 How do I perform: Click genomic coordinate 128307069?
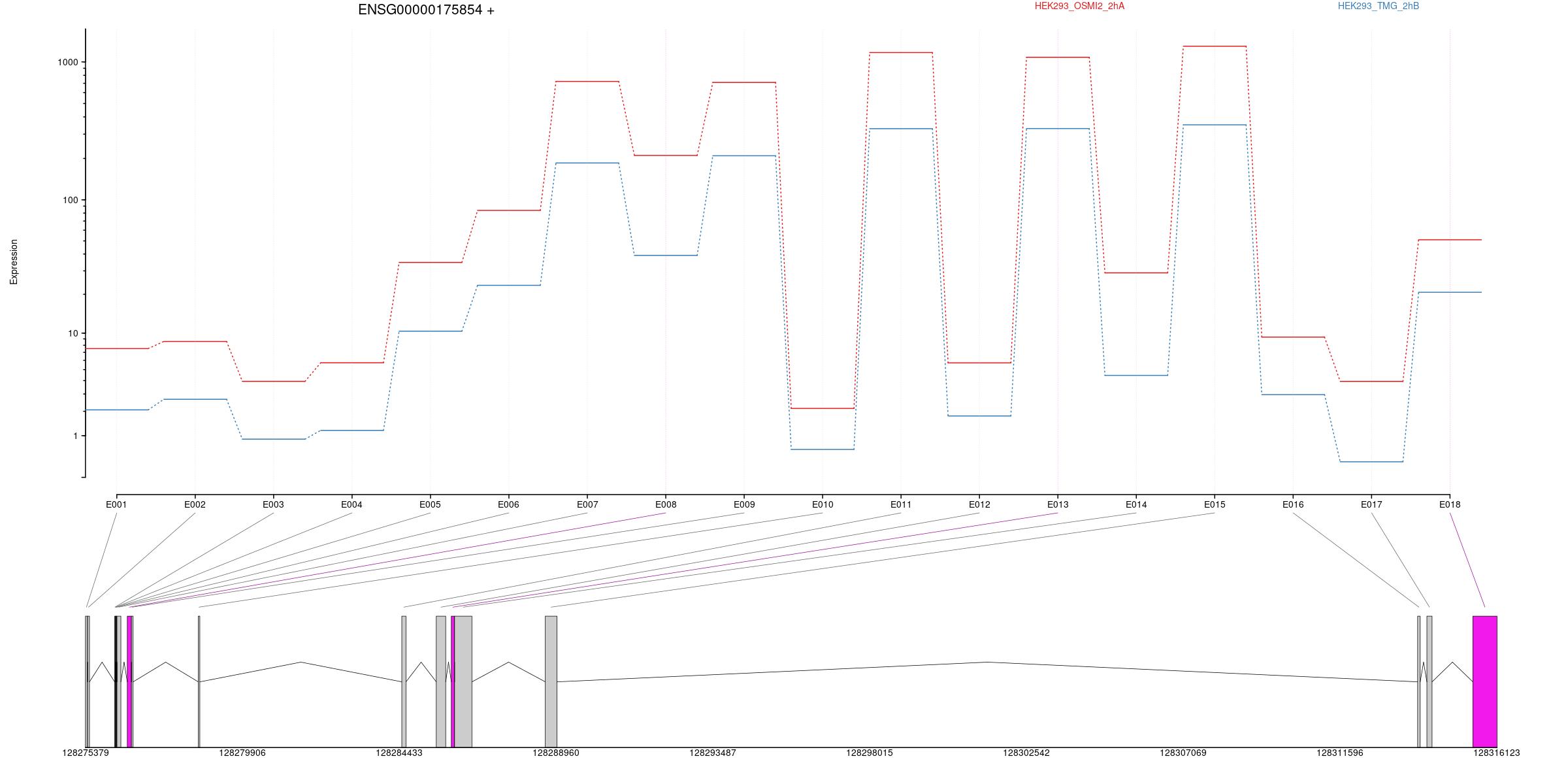point(1183,753)
